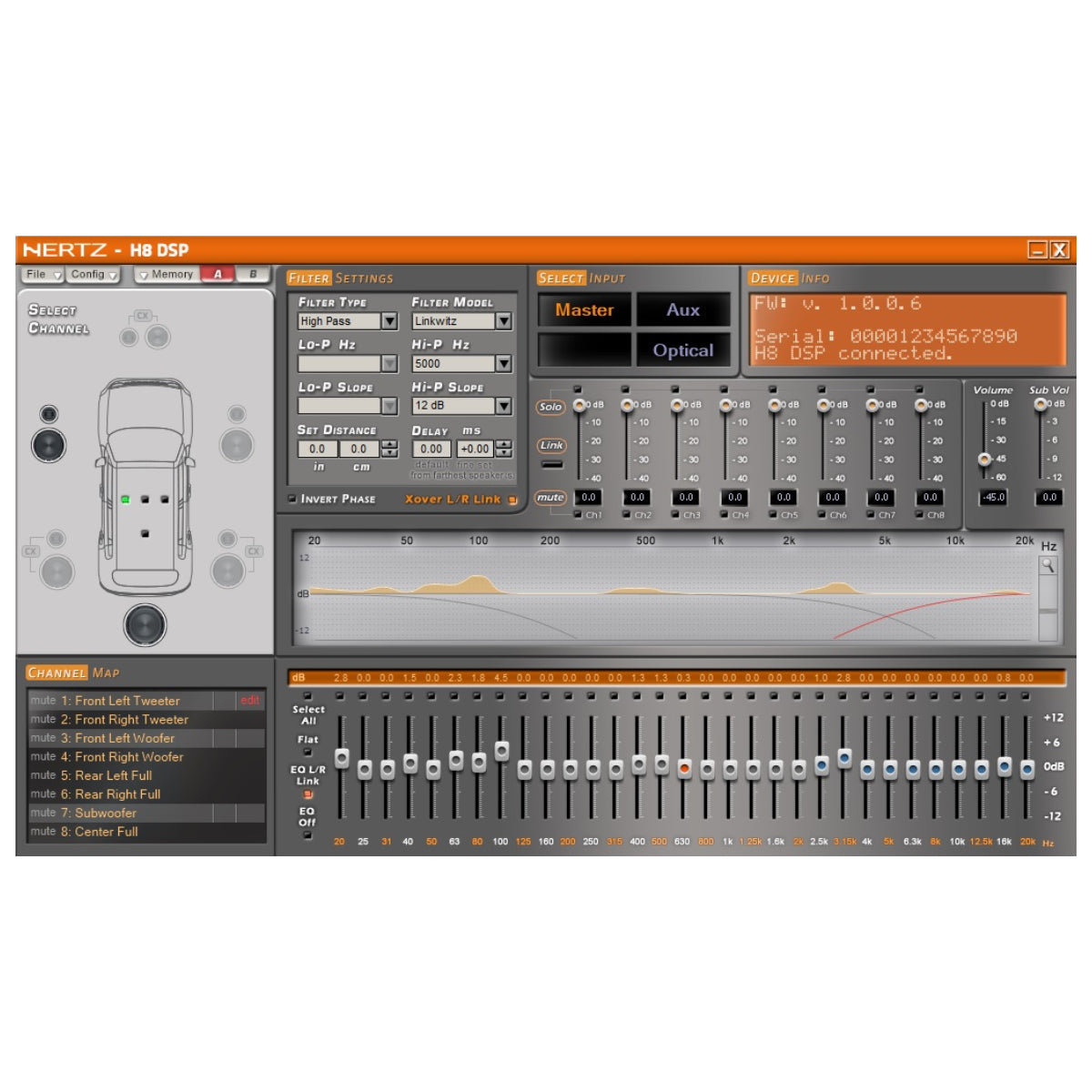Click the front left woofer speaker icon
The image size is (1092, 1092).
click(x=49, y=445)
